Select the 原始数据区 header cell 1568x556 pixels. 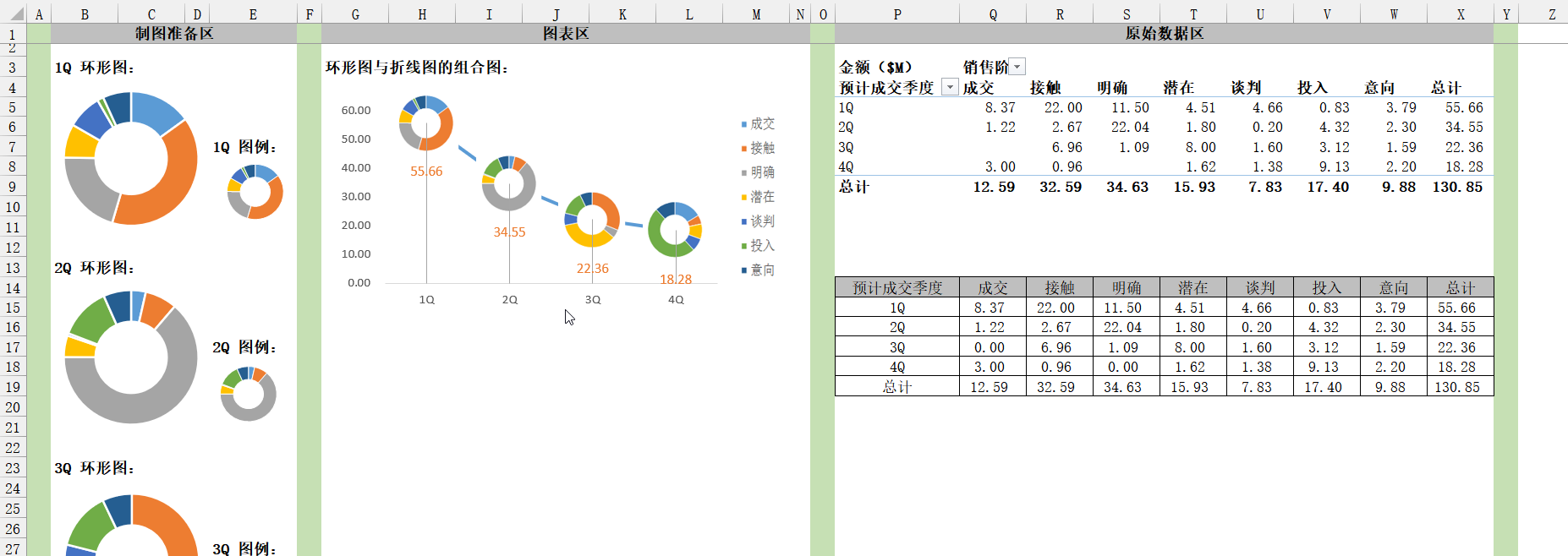click(1164, 34)
